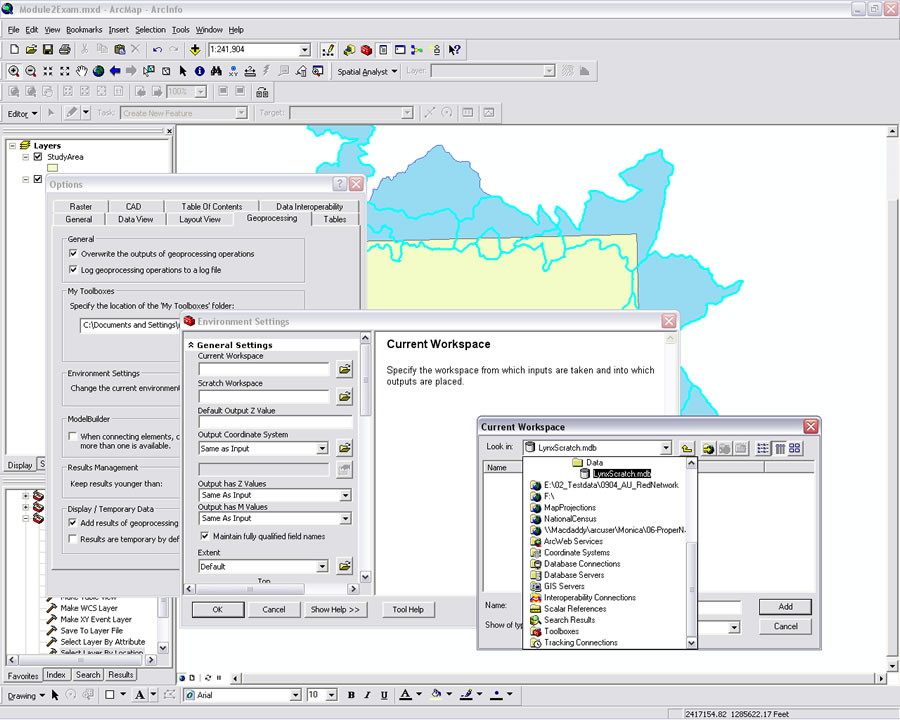Save the map document
Image resolution: width=900 pixels, height=720 pixels.
tap(48, 49)
